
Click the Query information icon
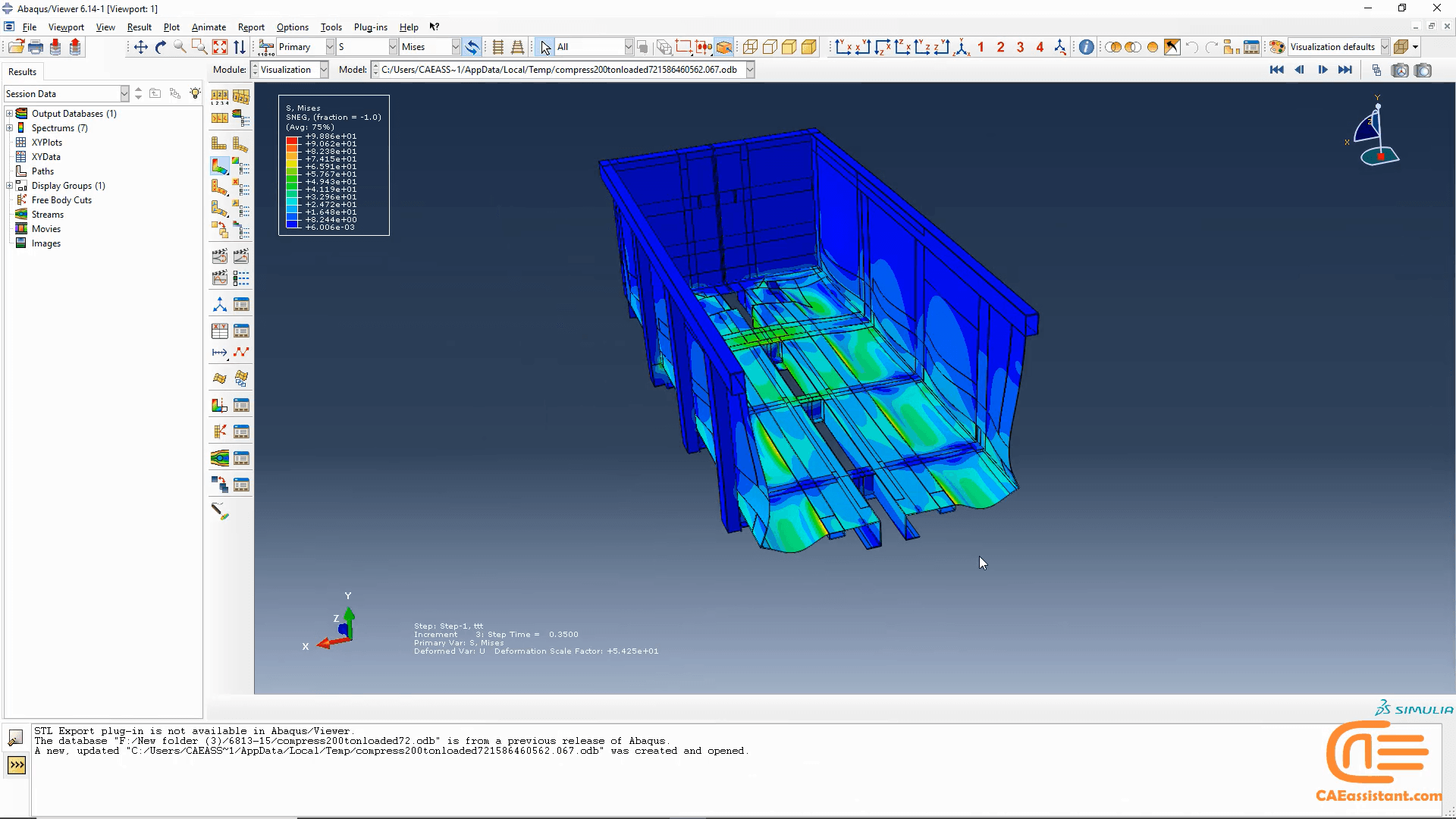pyautogui.click(x=1086, y=47)
